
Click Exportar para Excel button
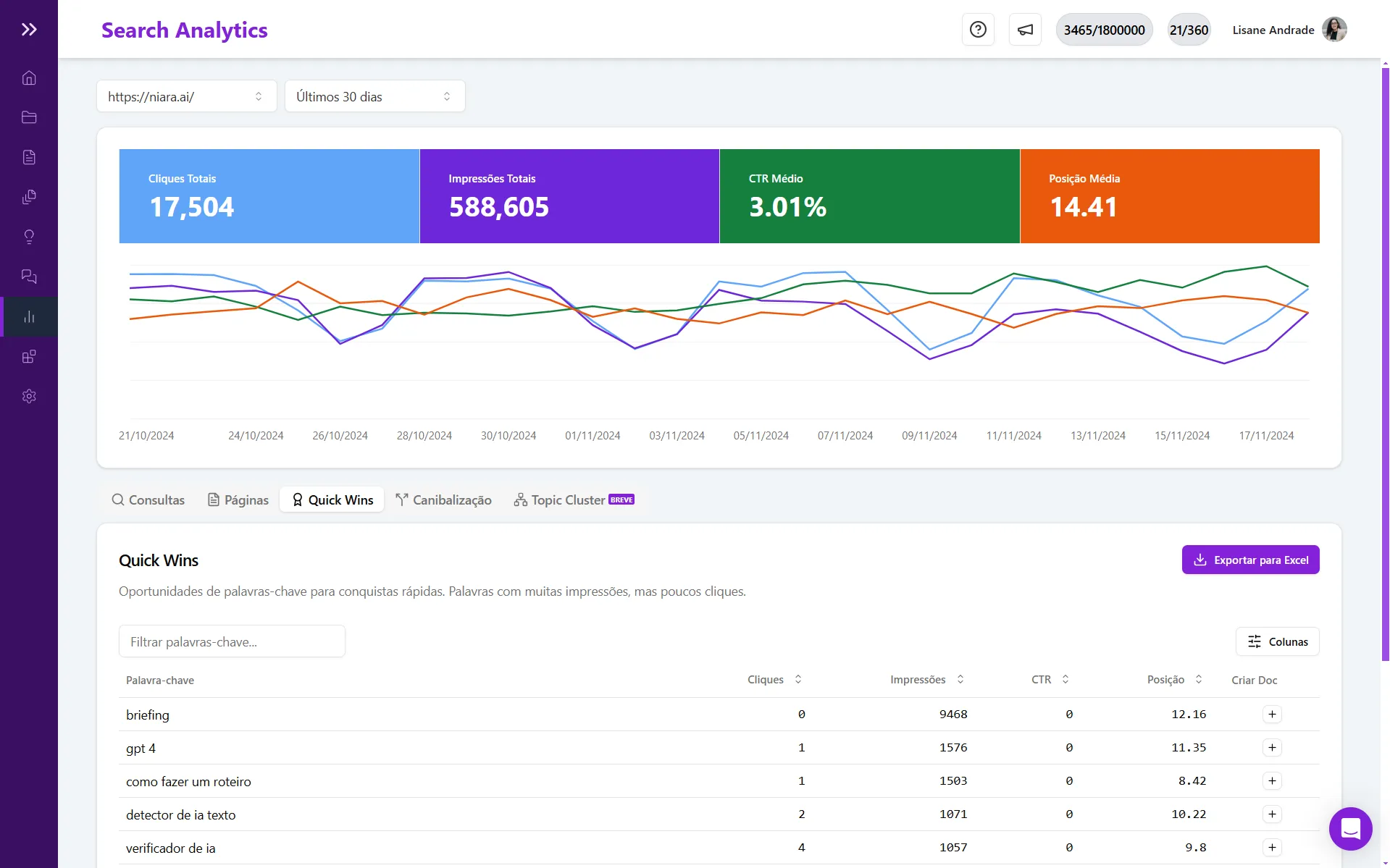tap(1250, 560)
